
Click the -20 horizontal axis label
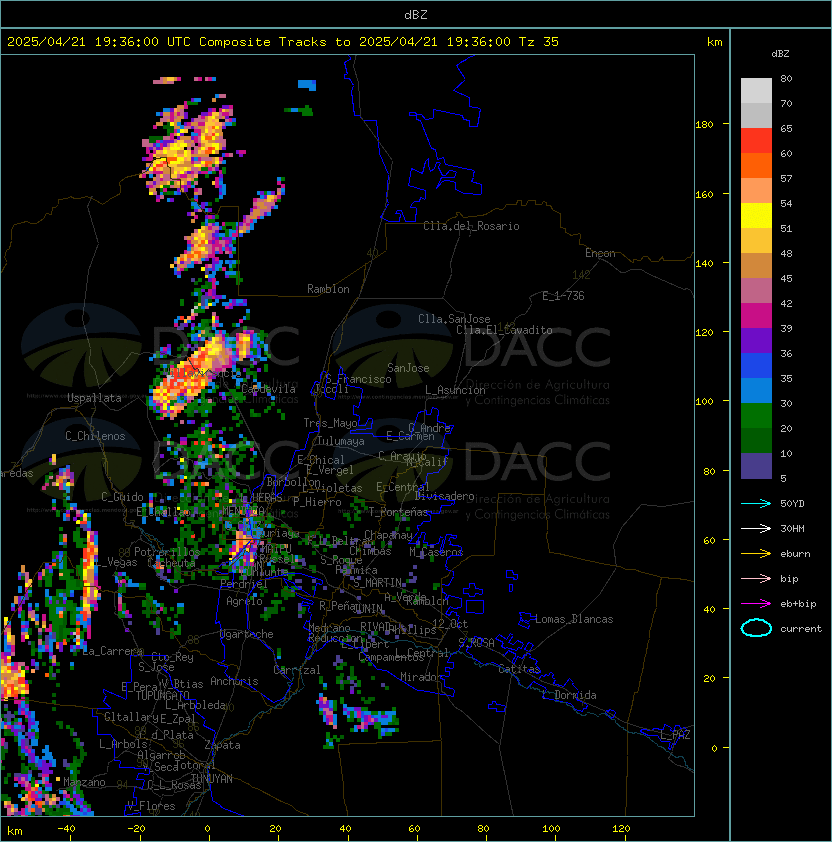pyautogui.click(x=136, y=829)
